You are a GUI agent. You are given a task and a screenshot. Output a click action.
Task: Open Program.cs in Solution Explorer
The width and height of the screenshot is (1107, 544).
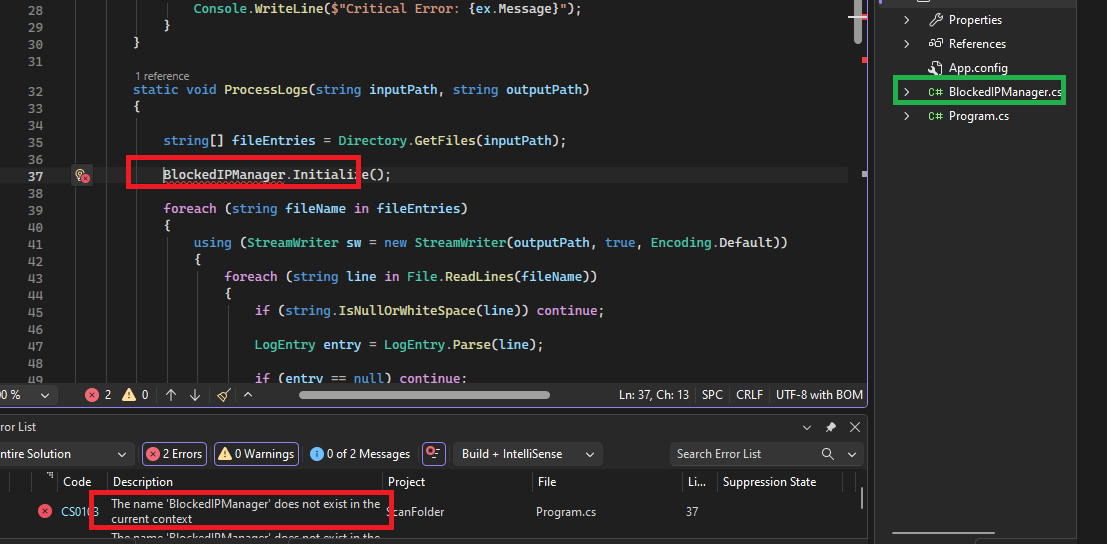click(979, 116)
